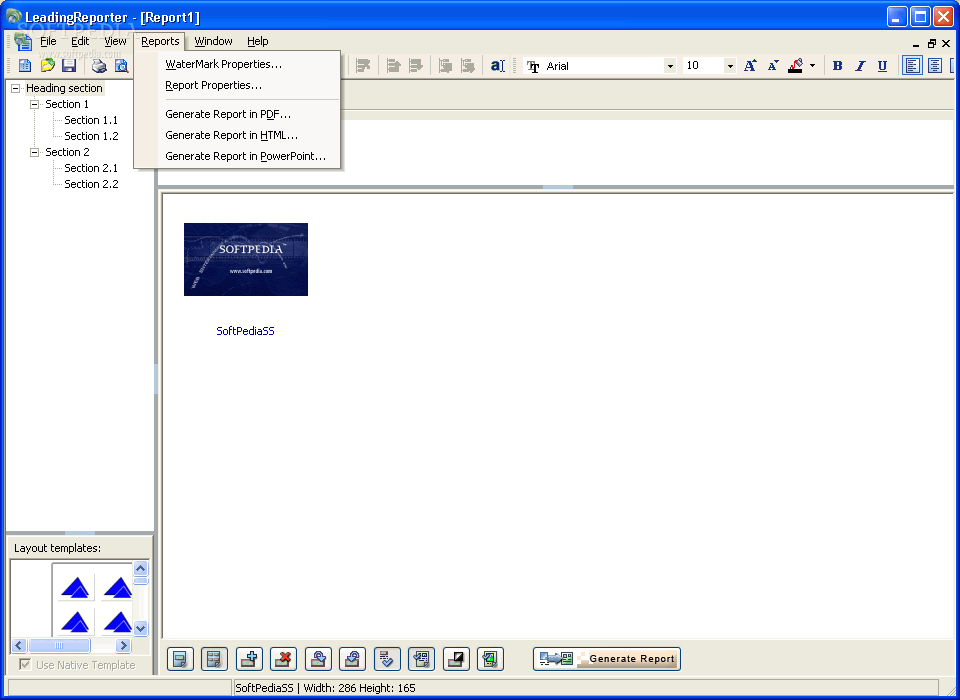Viewport: 960px width, 700px height.
Task: Choose Generate Report in PowerPoint
Action: 238,156
